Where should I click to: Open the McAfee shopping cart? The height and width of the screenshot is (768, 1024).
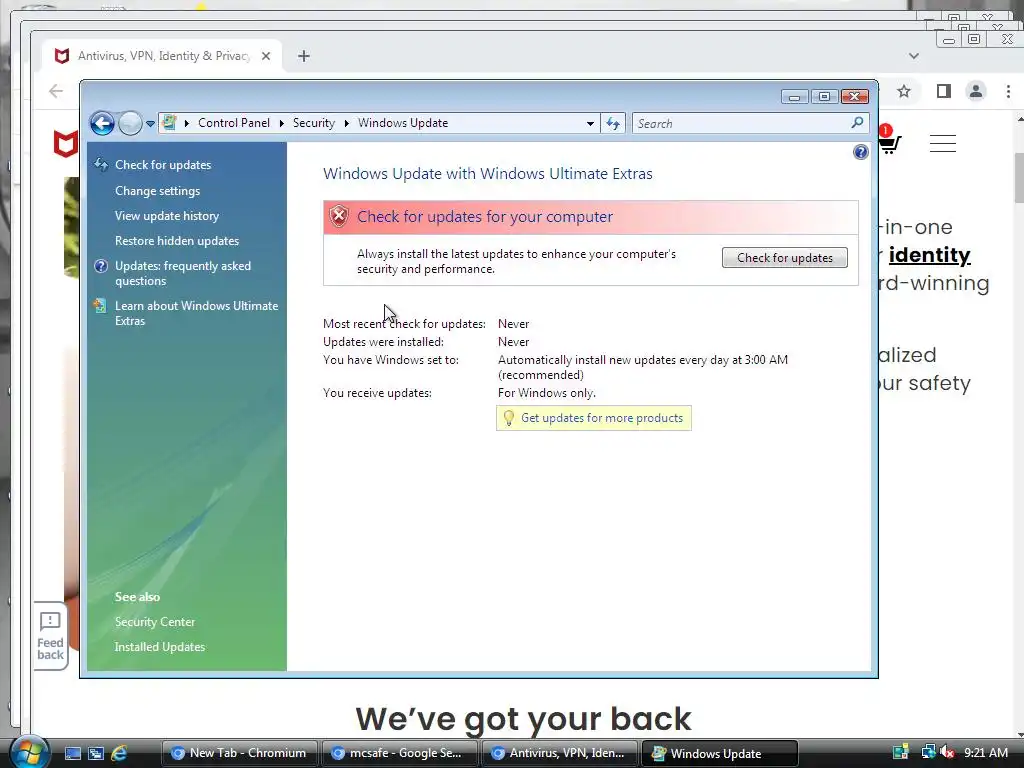click(x=889, y=143)
